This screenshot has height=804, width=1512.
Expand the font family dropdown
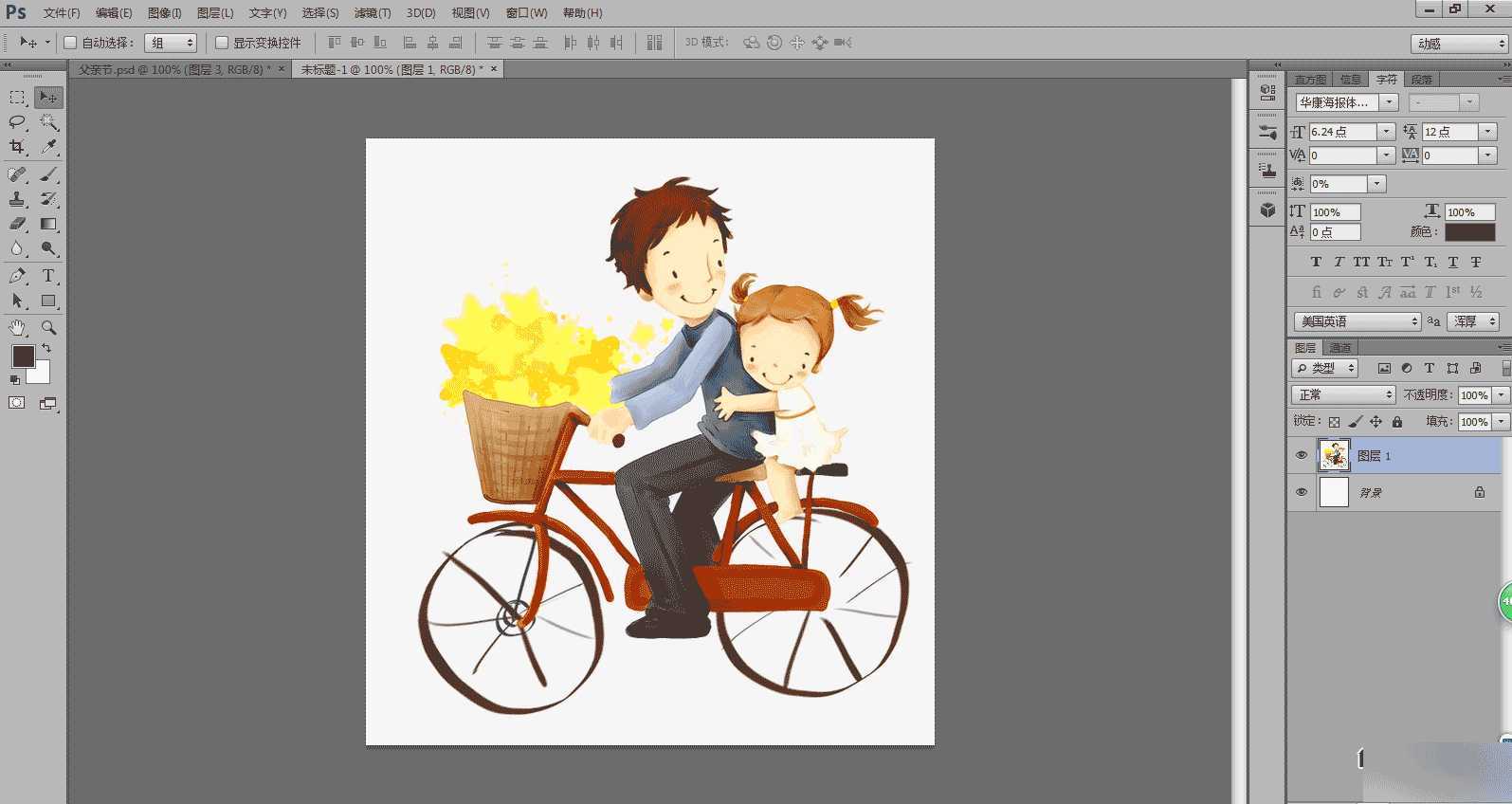[x=1389, y=102]
